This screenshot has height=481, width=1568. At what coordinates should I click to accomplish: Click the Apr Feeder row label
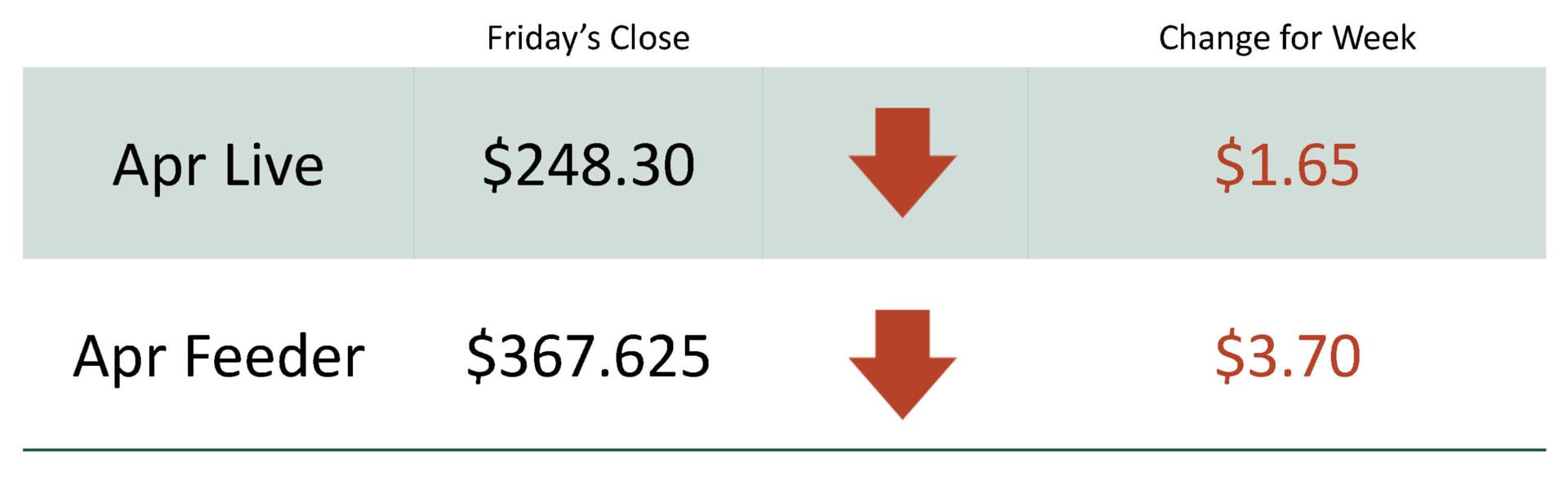(x=218, y=357)
